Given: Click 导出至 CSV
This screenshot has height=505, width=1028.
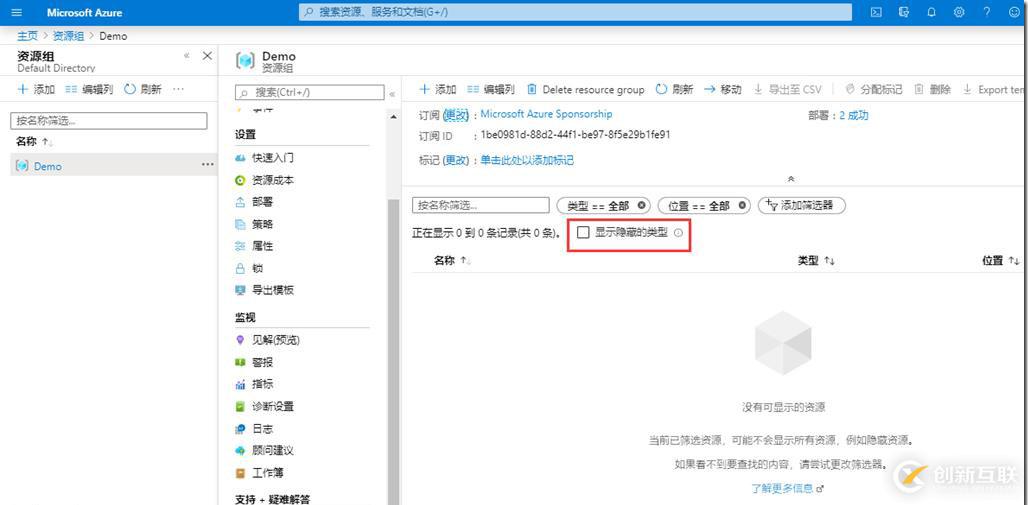Looking at the screenshot, I should [x=787, y=89].
